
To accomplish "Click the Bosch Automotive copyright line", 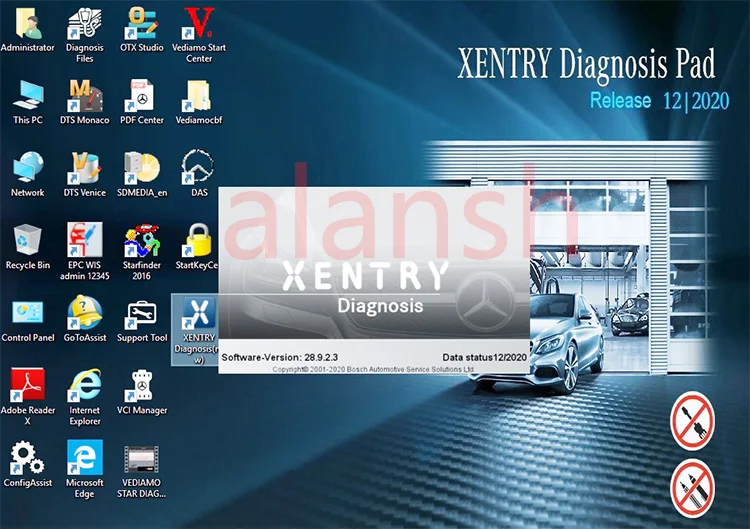I will tap(374, 369).
